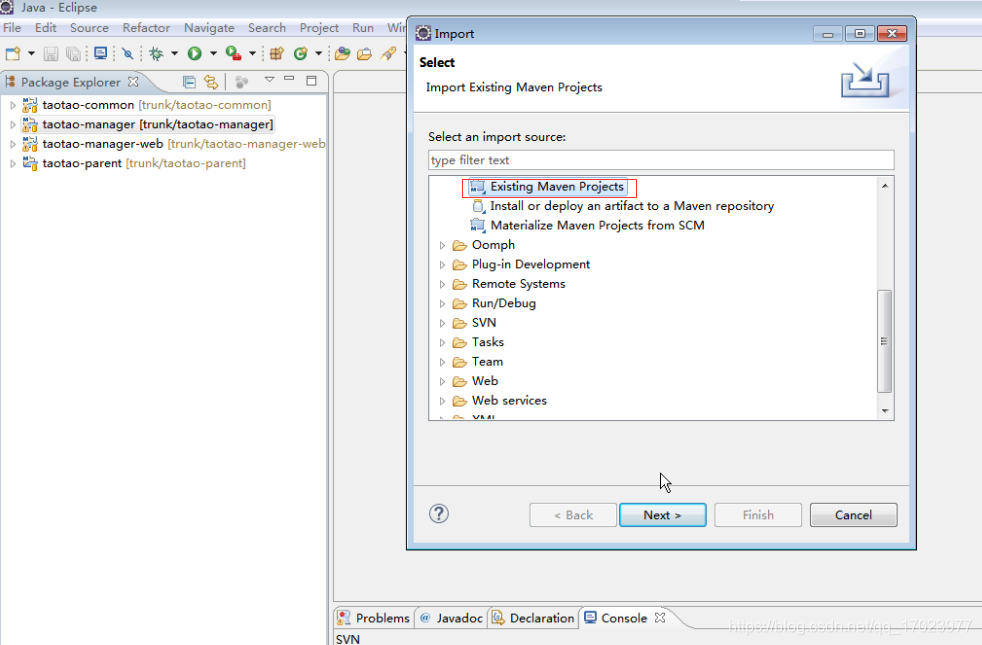Viewport: 982px width, 645px height.
Task: Open the Project menu
Action: pyautogui.click(x=319, y=28)
